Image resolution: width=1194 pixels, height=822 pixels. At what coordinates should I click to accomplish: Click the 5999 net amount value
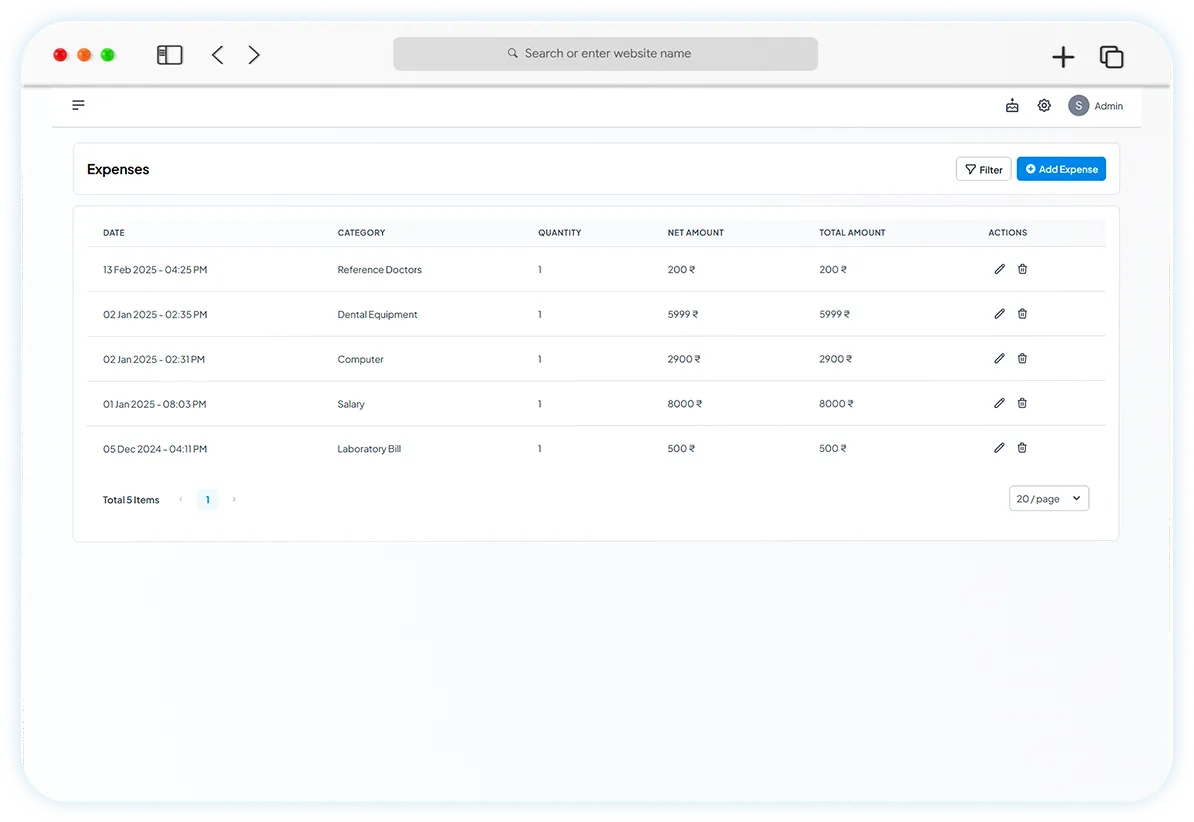click(x=683, y=315)
